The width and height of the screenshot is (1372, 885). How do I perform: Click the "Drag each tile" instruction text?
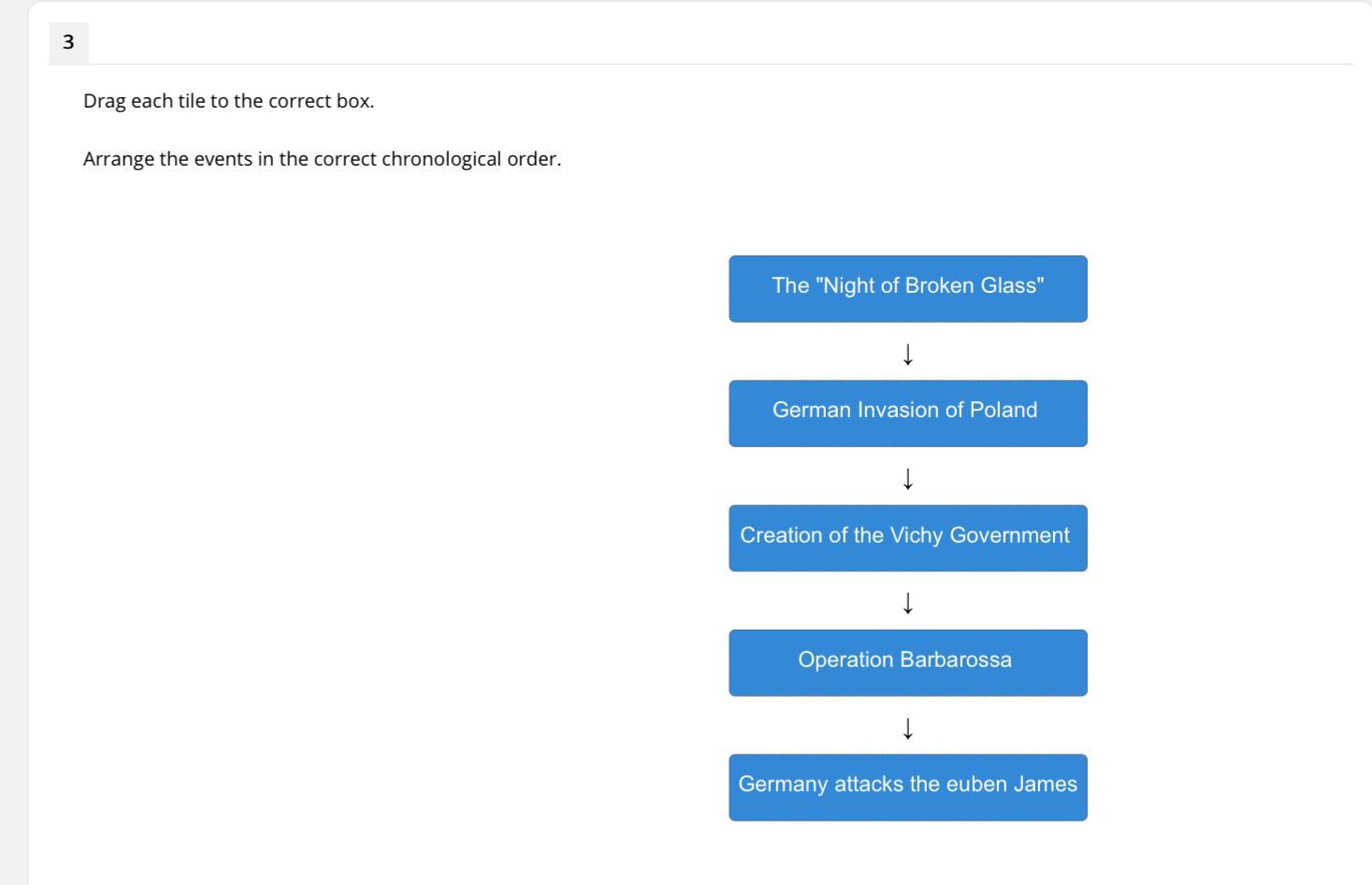pos(228,101)
